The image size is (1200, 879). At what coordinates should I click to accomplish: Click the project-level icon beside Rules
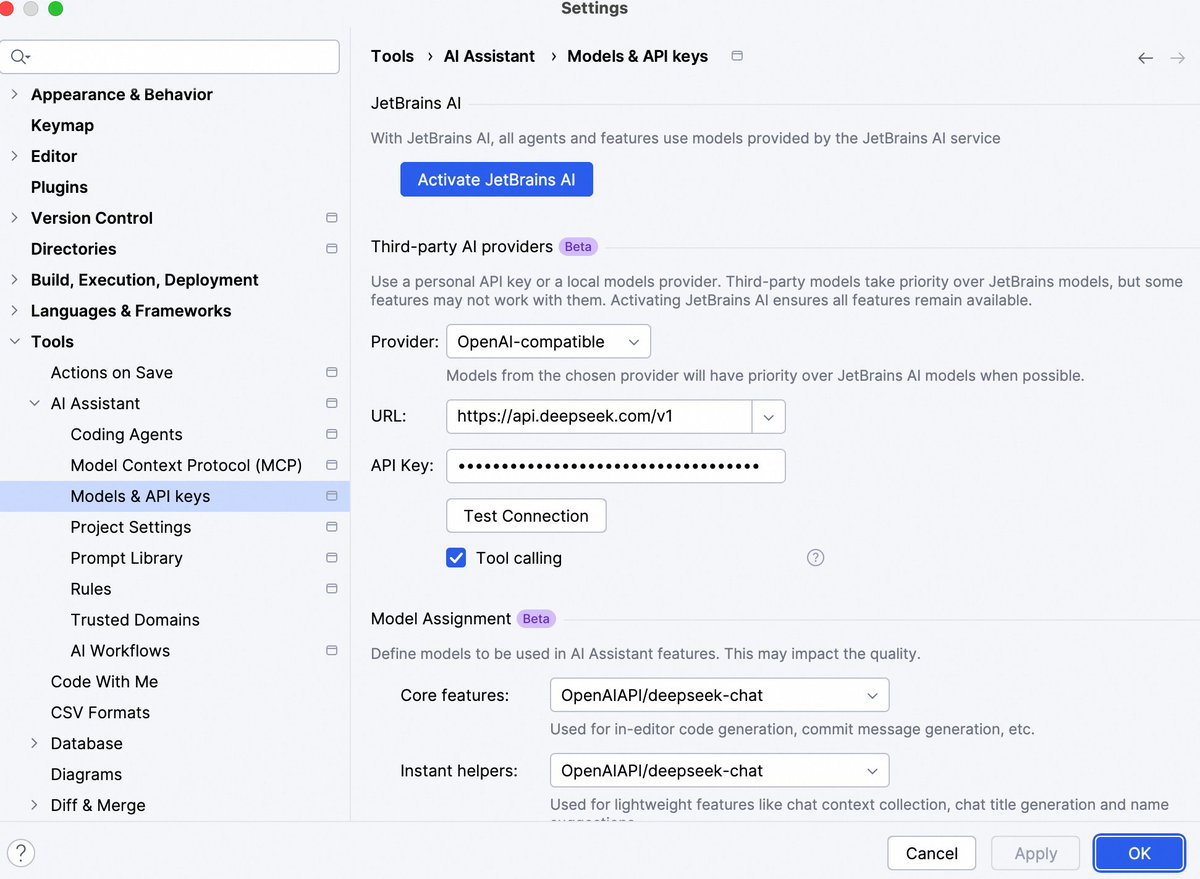[332, 589]
